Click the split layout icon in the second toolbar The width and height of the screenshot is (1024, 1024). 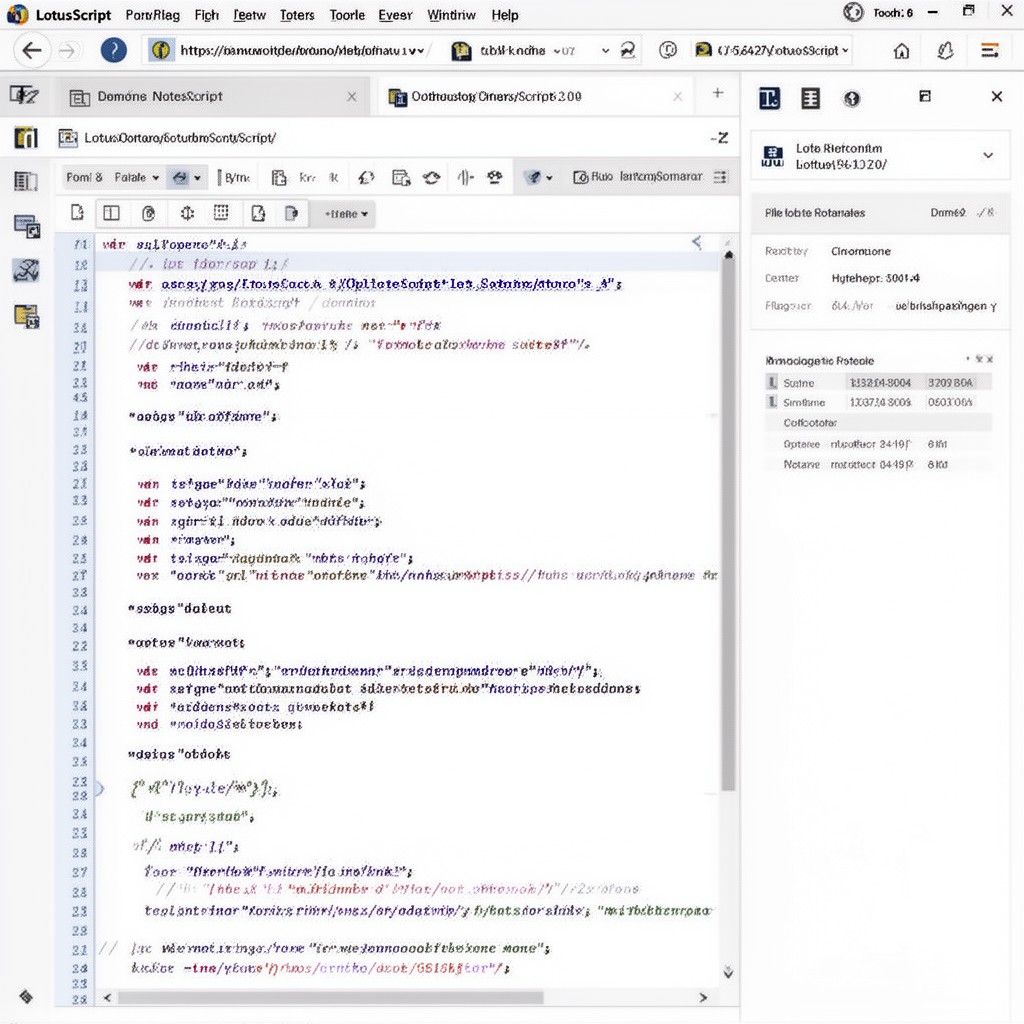click(112, 213)
